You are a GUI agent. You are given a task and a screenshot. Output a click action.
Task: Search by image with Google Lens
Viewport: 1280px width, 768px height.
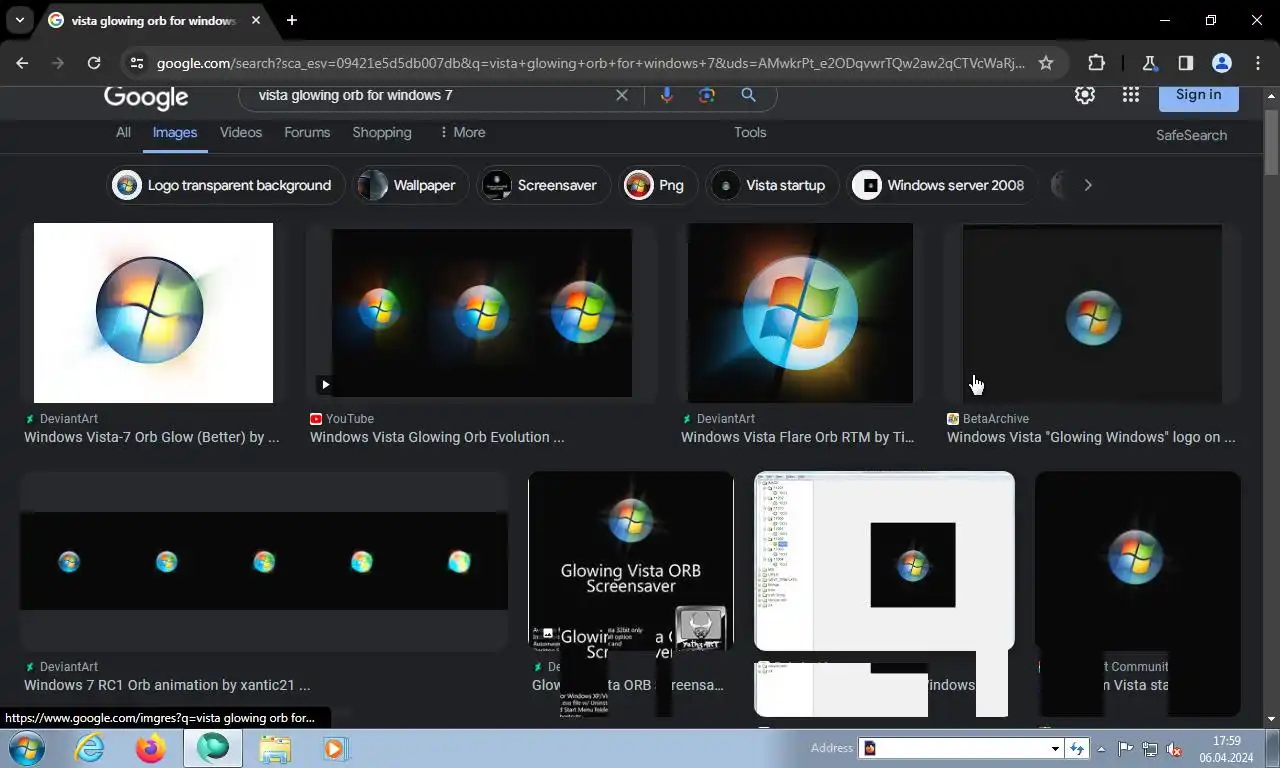(707, 95)
